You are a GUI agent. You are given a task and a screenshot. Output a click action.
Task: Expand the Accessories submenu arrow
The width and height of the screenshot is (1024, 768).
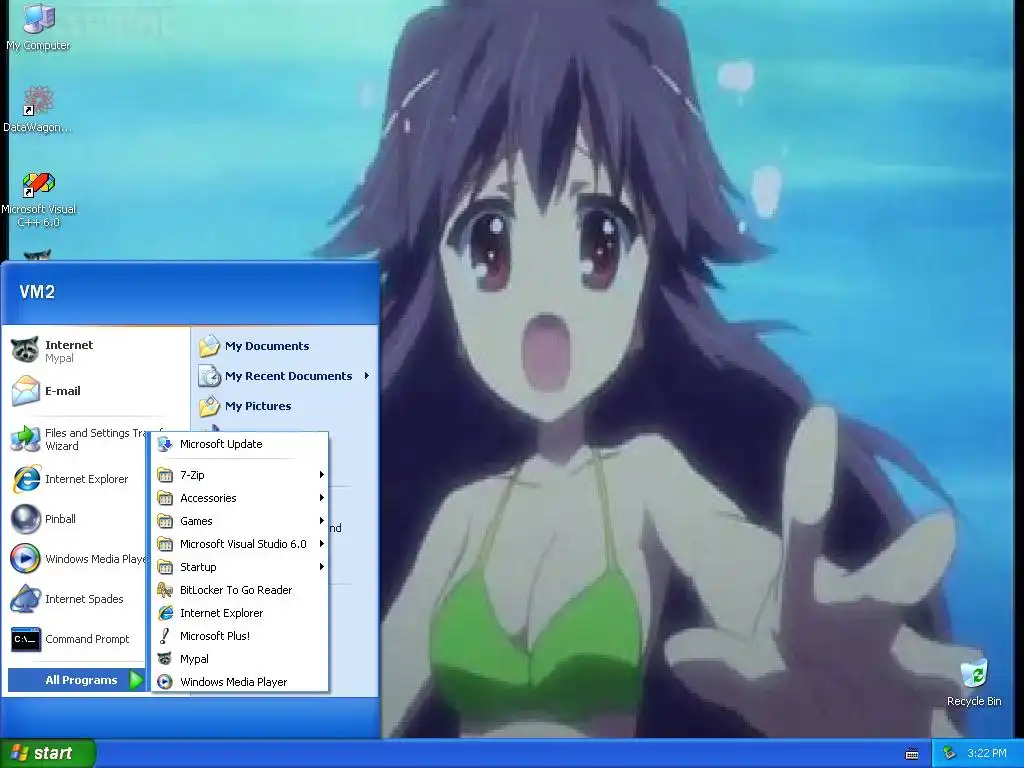[321, 498]
